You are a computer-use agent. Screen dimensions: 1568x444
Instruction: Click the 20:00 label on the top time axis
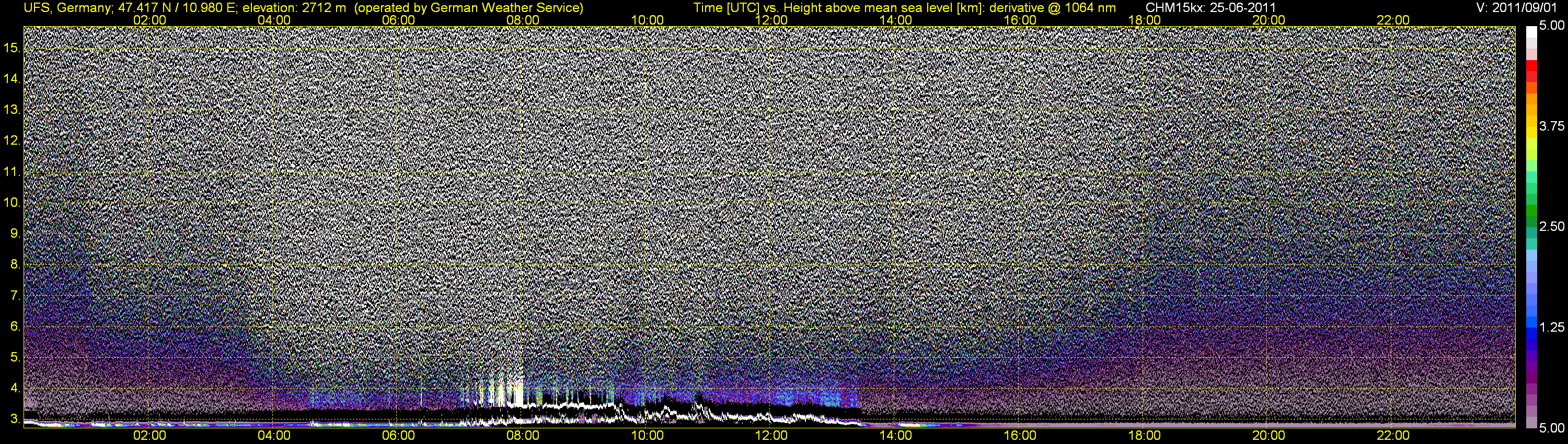tap(1269, 20)
